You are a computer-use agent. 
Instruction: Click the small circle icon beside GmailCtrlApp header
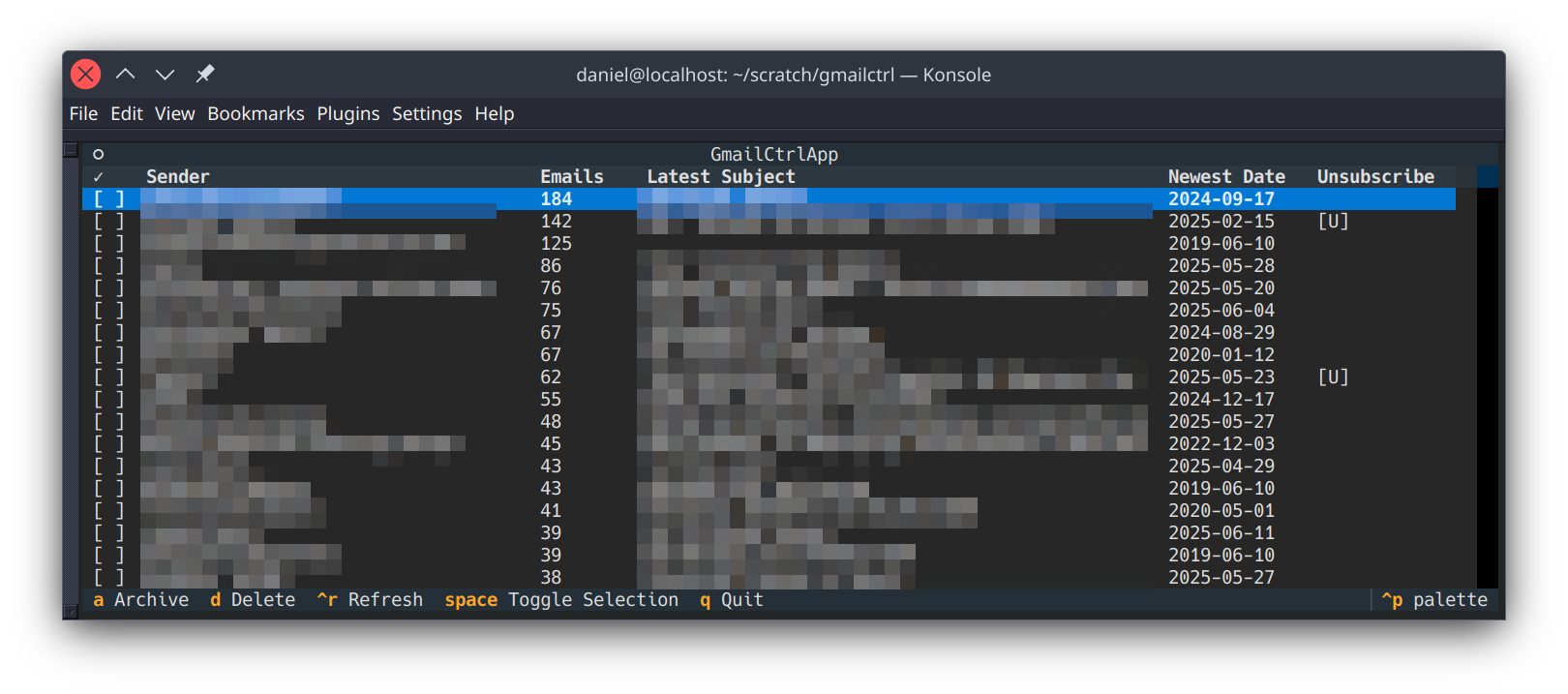click(x=98, y=154)
